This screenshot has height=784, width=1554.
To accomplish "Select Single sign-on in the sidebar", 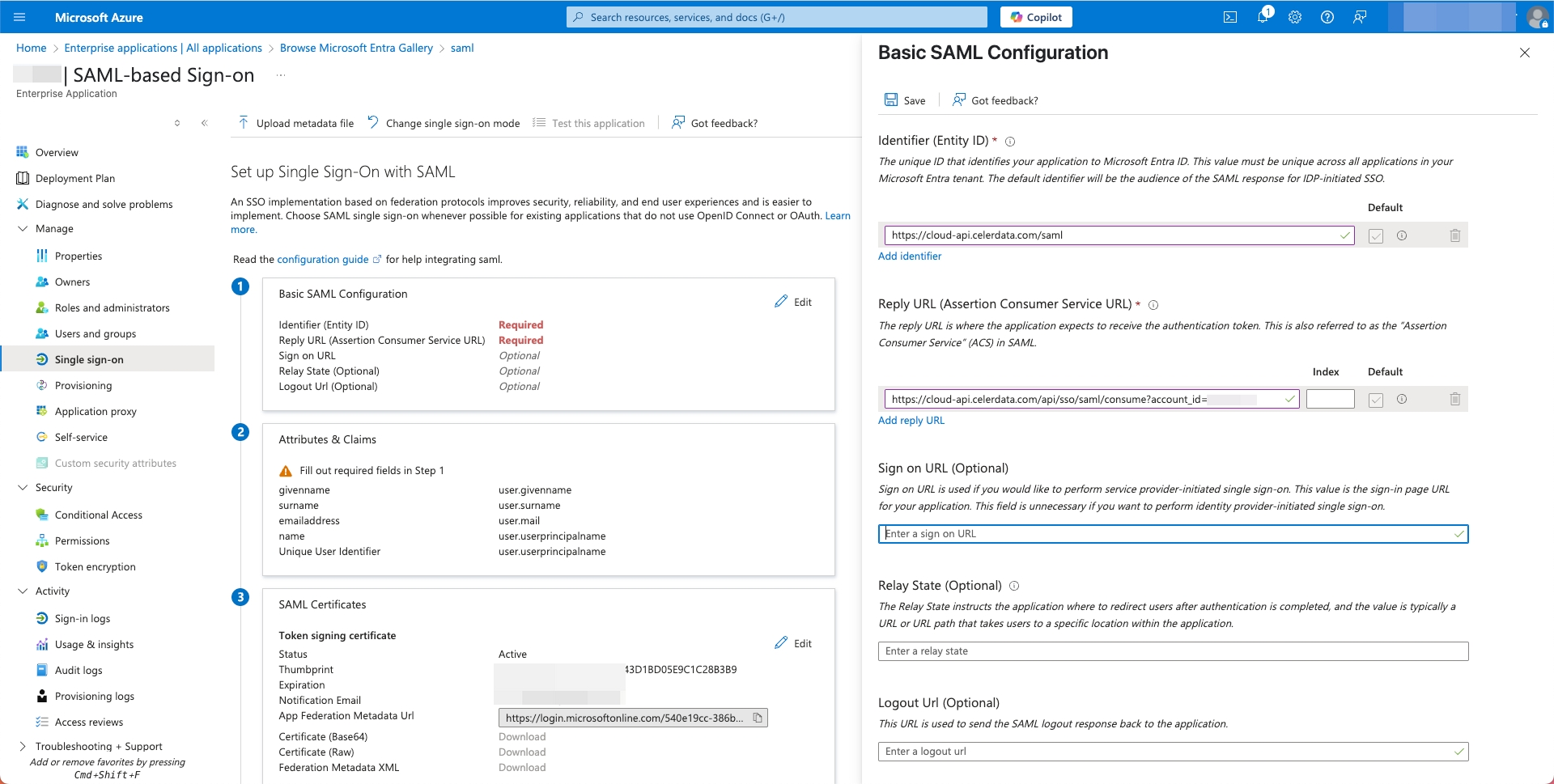I will [x=89, y=359].
